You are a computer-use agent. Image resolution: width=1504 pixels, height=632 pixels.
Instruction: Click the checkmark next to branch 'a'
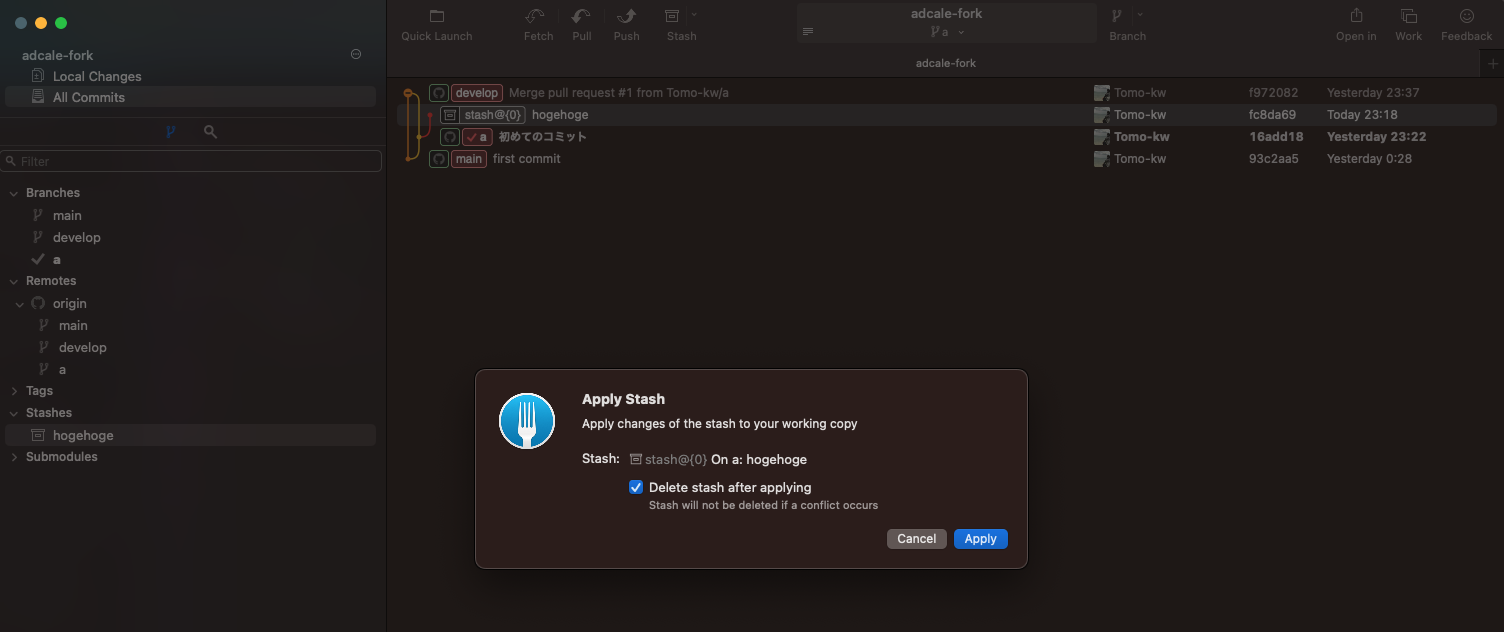[36, 259]
